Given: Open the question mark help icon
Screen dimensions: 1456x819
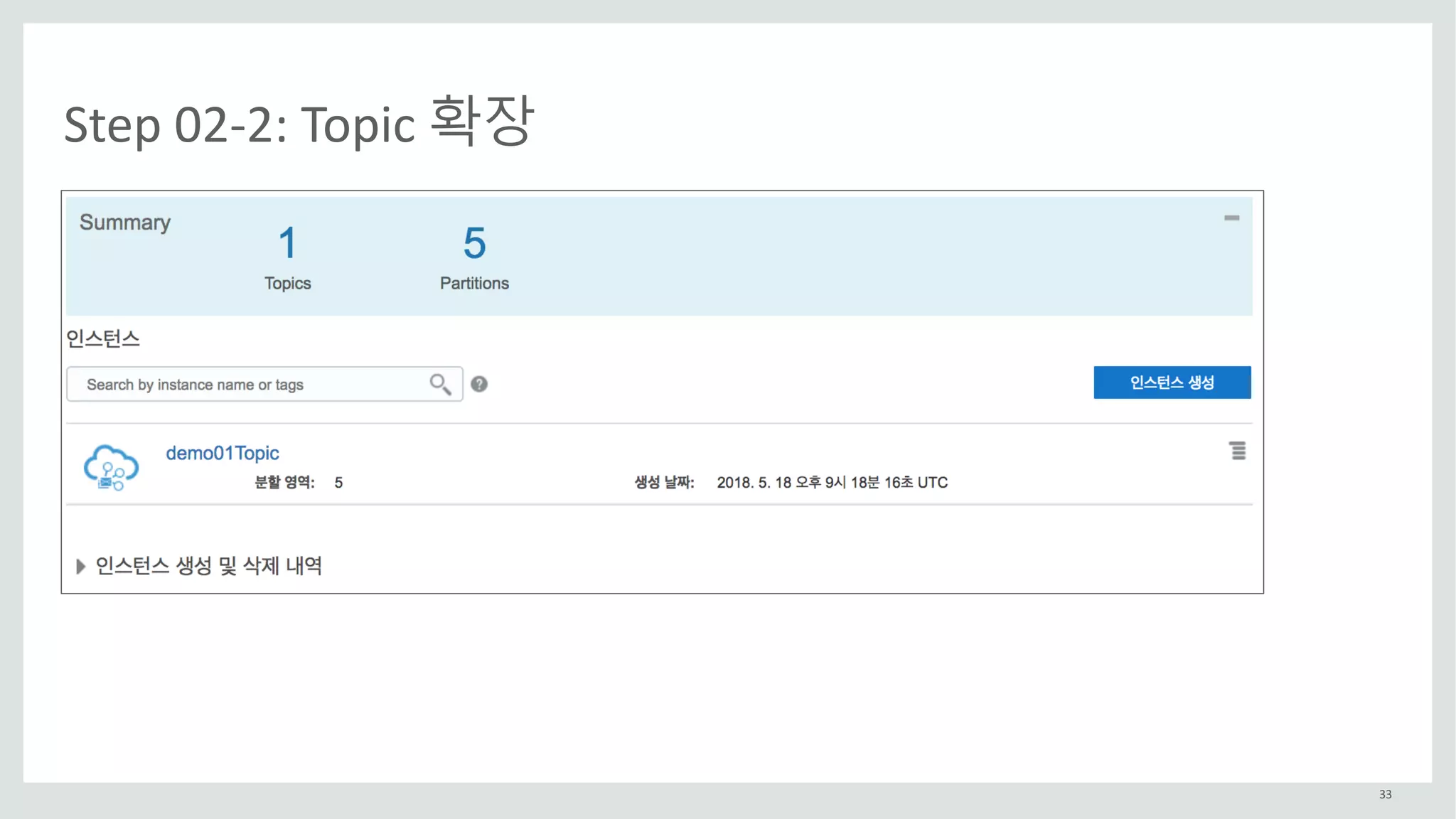Looking at the screenshot, I should 479,384.
